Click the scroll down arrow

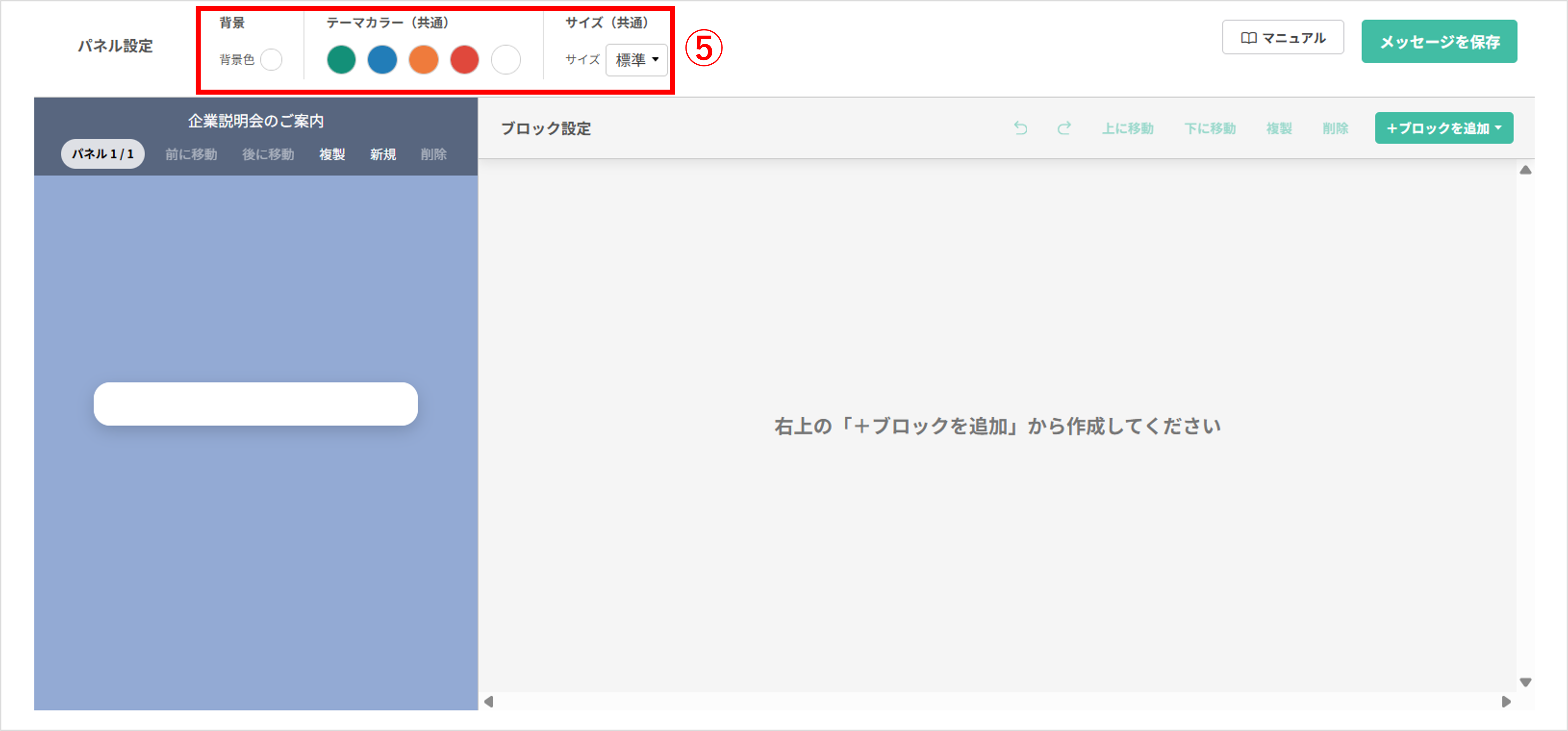point(1525,682)
